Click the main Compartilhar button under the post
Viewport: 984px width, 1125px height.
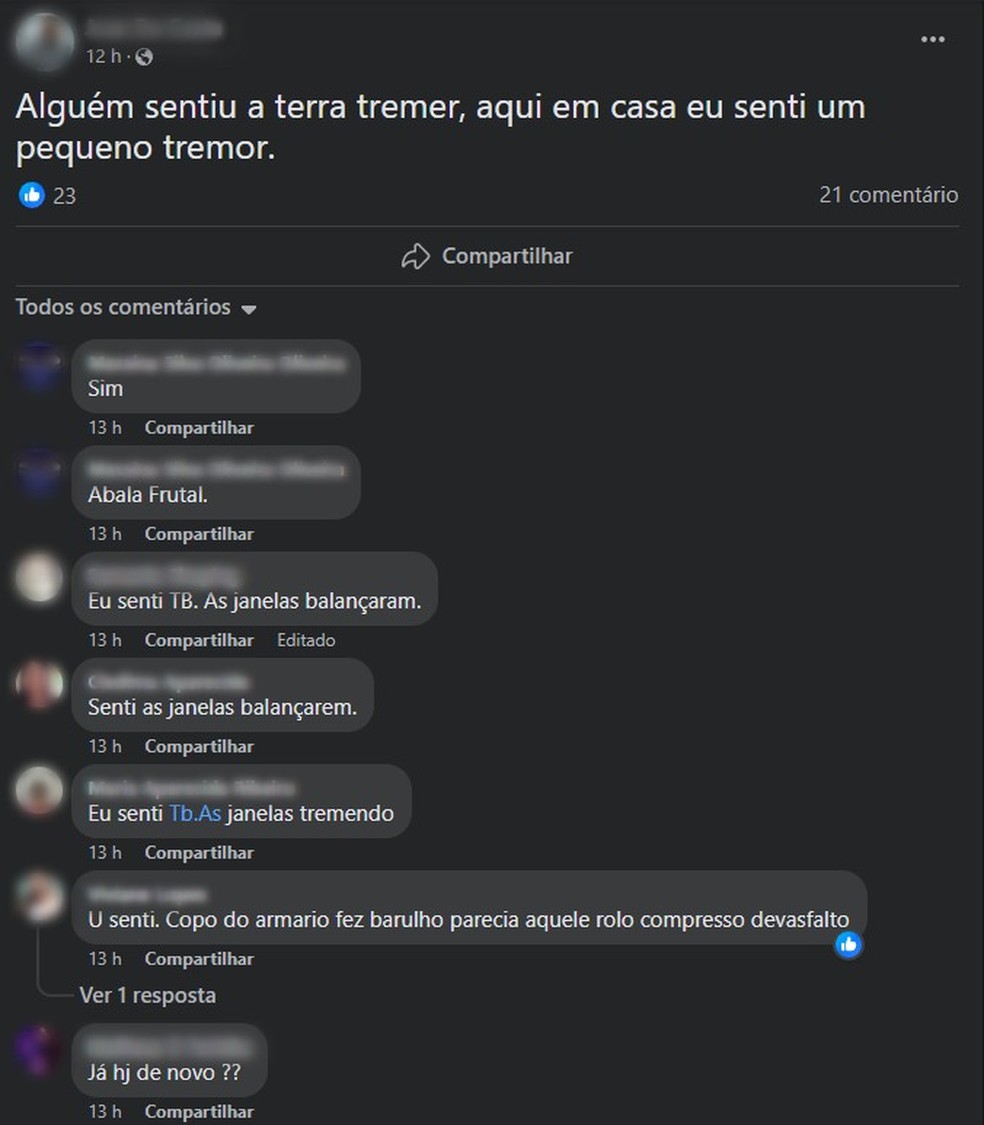(x=487, y=256)
